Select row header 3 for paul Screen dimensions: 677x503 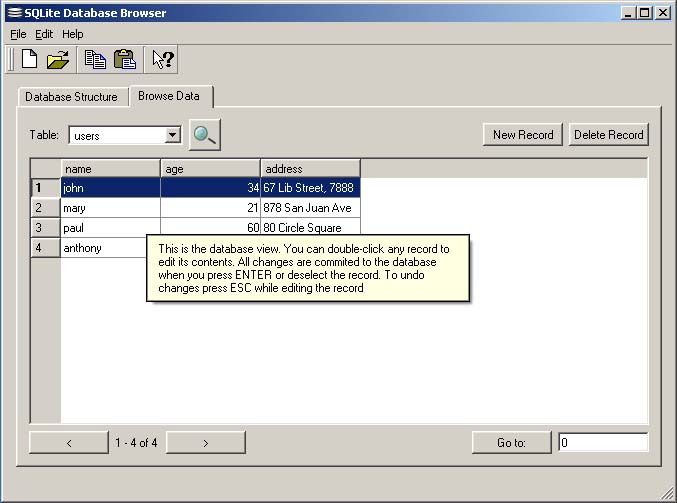coord(45,228)
